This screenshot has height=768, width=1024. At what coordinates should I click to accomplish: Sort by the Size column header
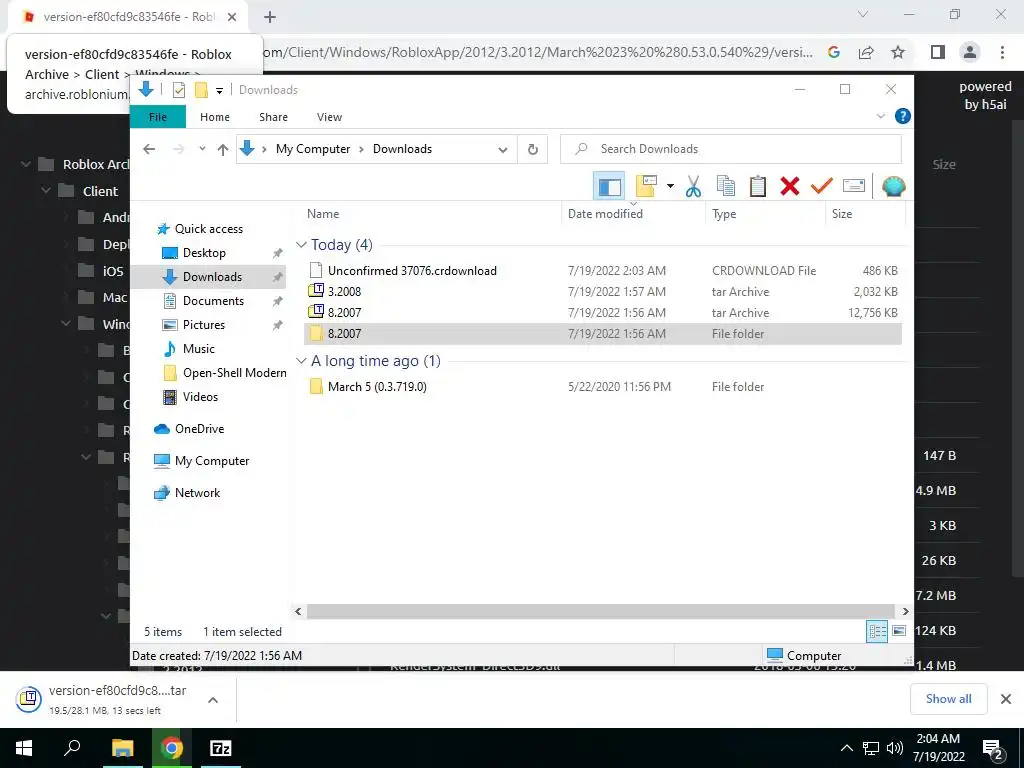(x=842, y=214)
